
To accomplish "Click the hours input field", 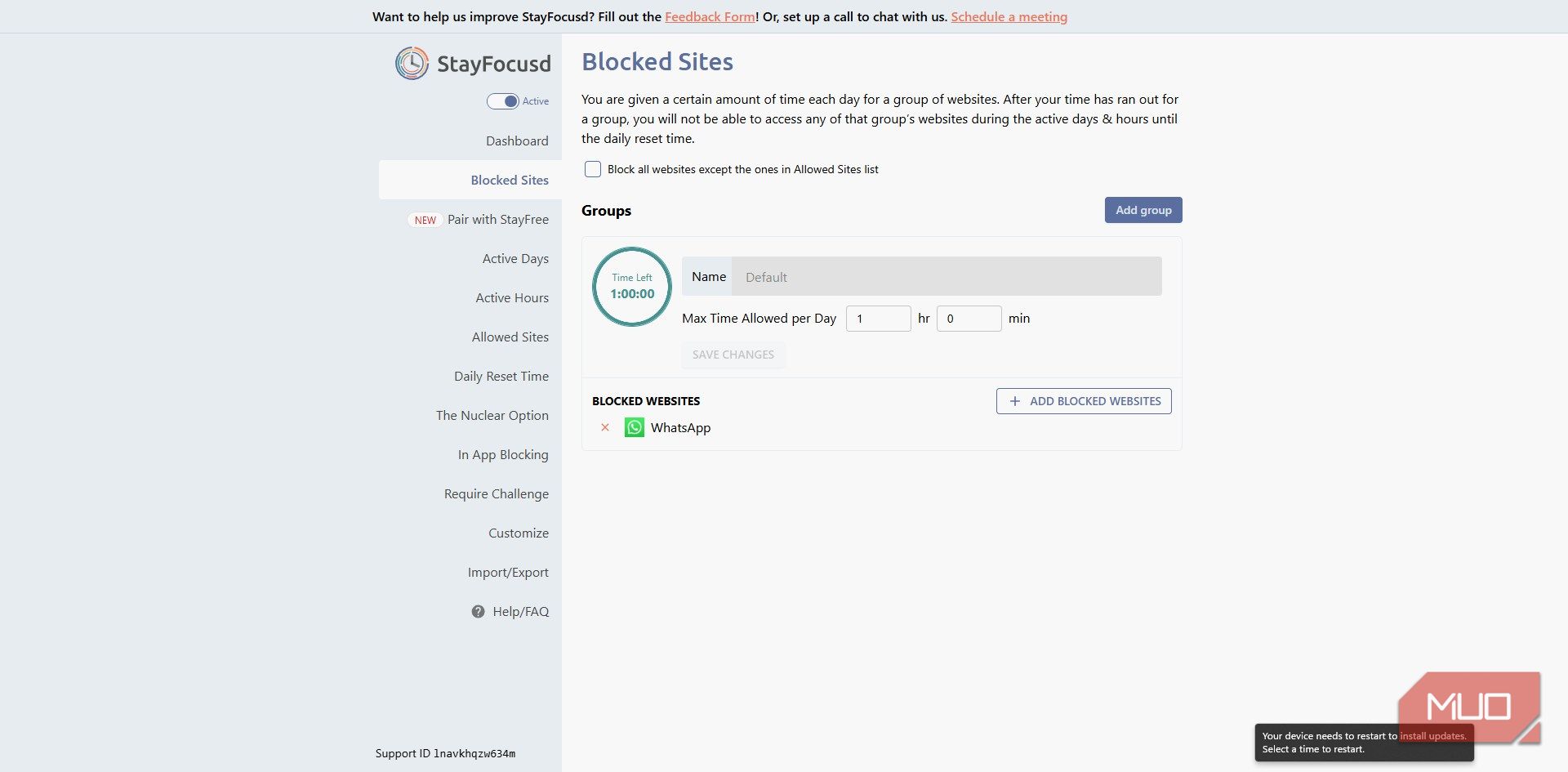I will pos(879,319).
